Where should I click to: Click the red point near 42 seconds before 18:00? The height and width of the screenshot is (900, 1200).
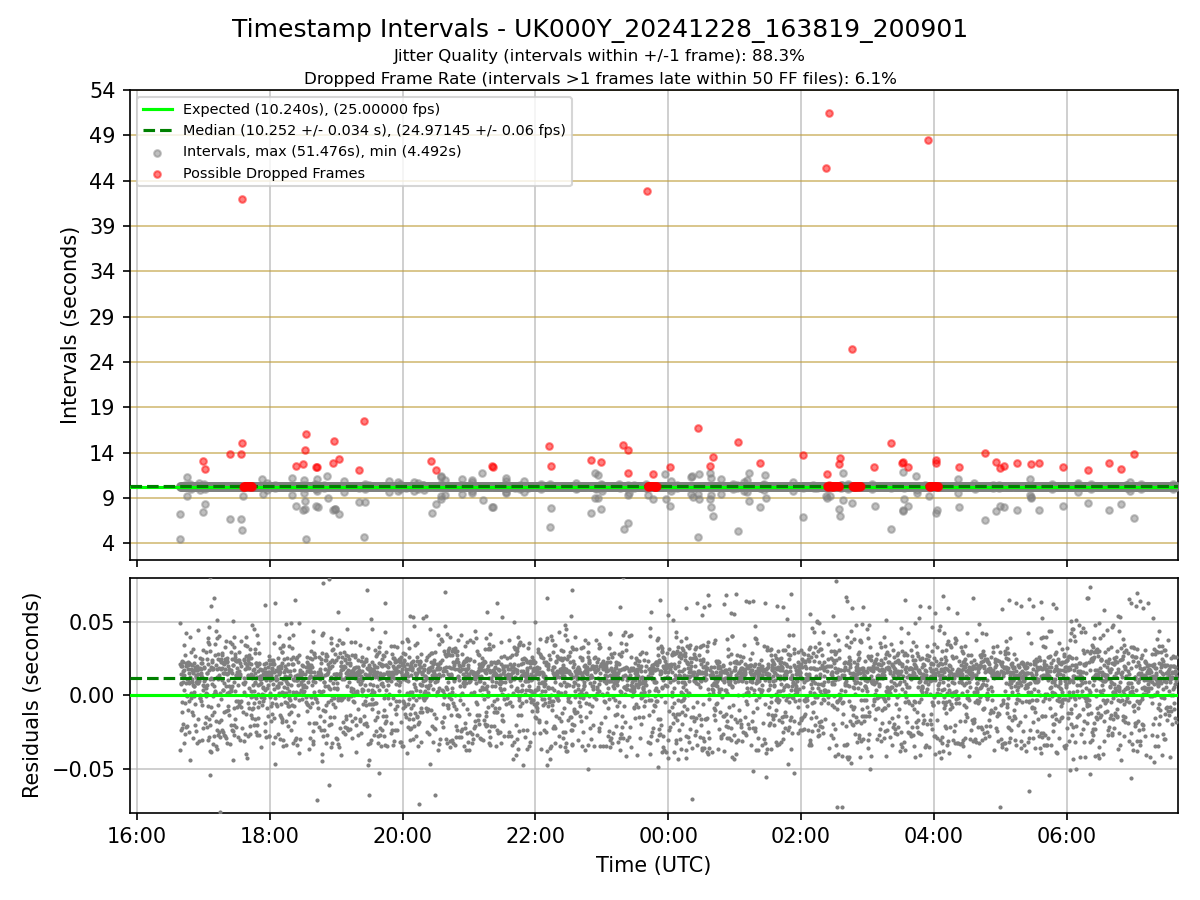tap(242, 199)
